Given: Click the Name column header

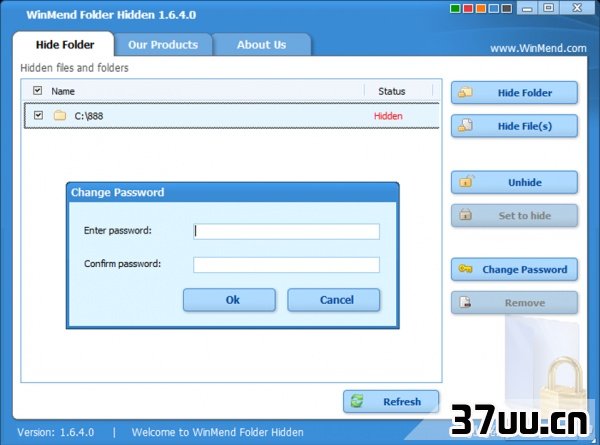Looking at the screenshot, I should [x=63, y=91].
